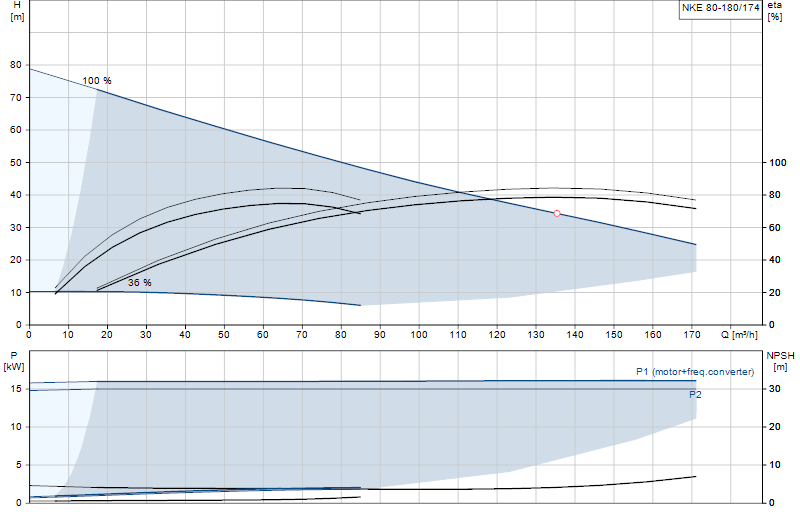Click the 36 % speed curve label
The width and height of the screenshot is (800, 520).
139,282
